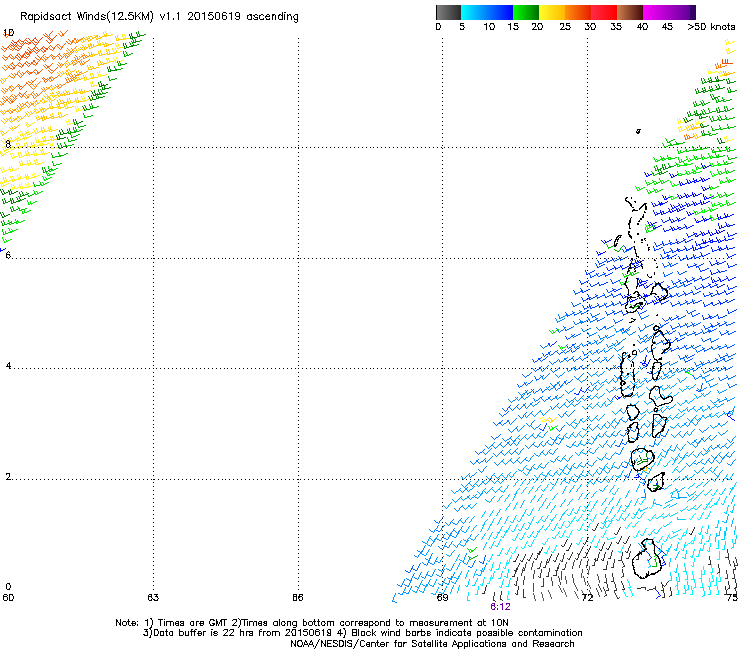Click the "5" label under the color legend

(x=462, y=27)
